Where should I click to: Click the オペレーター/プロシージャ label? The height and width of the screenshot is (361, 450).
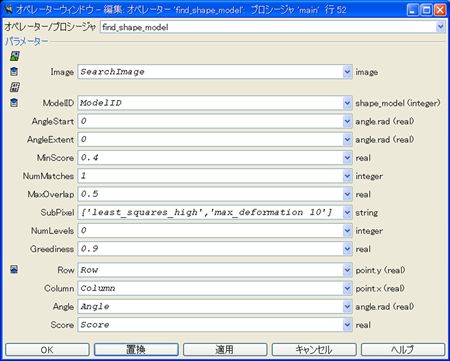click(x=50, y=27)
